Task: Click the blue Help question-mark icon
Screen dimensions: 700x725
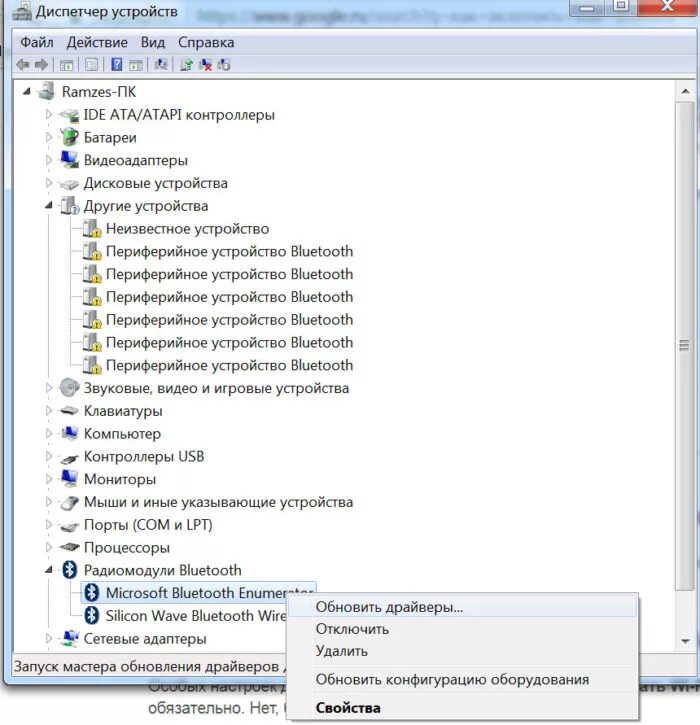Action: pyautogui.click(x=117, y=64)
